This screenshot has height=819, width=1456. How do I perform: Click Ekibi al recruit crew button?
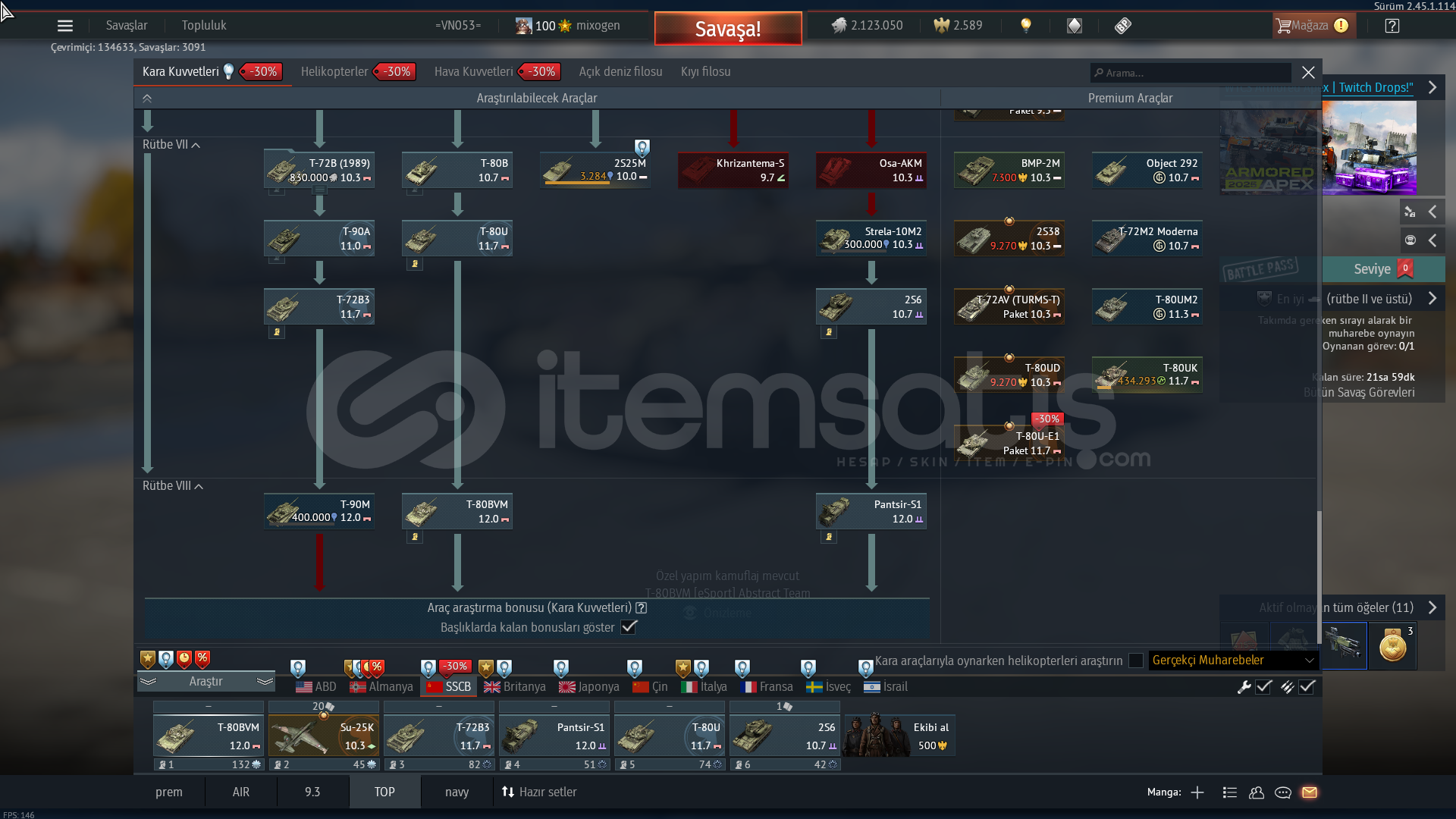tap(900, 736)
